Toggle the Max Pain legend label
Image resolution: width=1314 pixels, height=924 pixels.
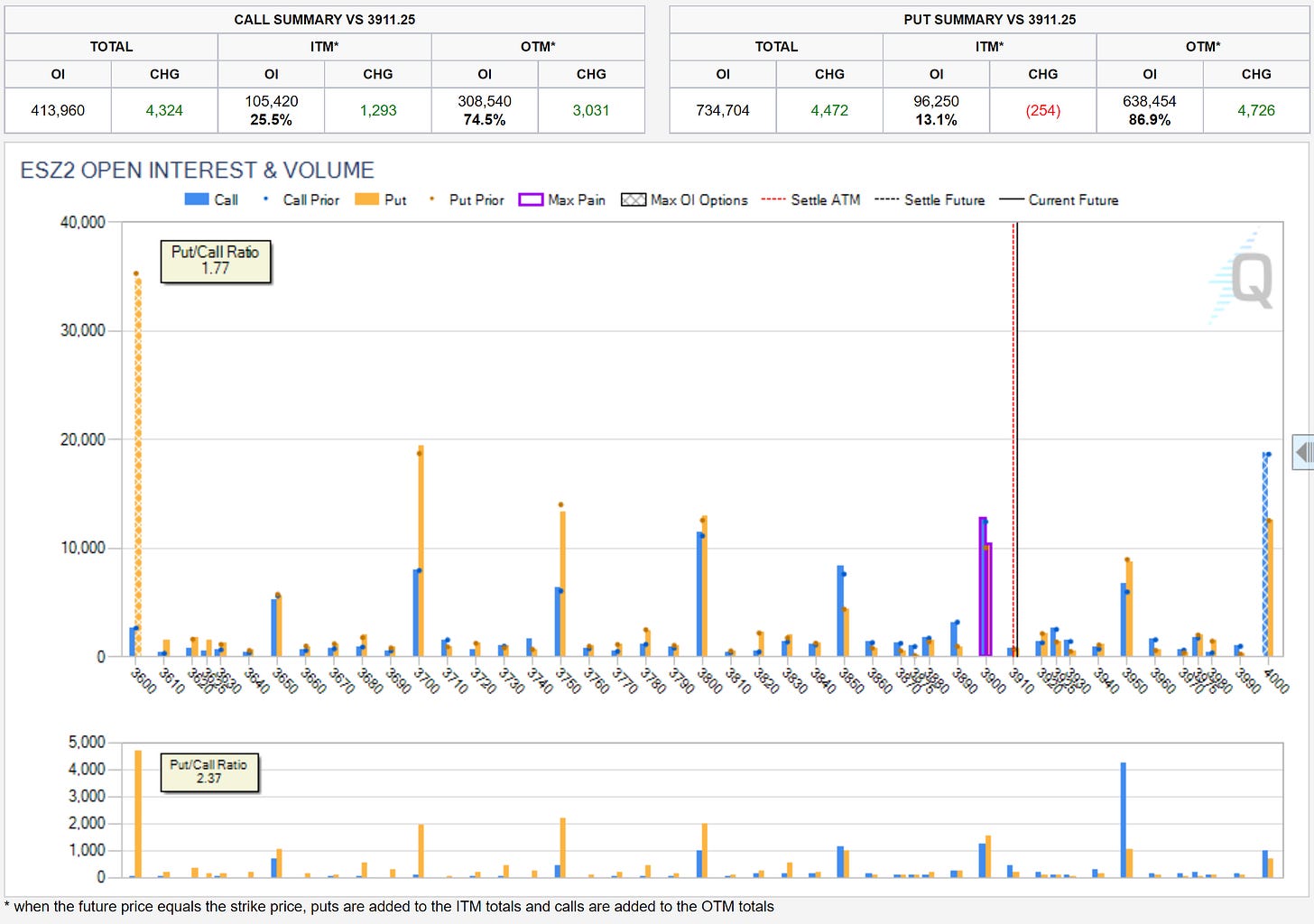577,200
